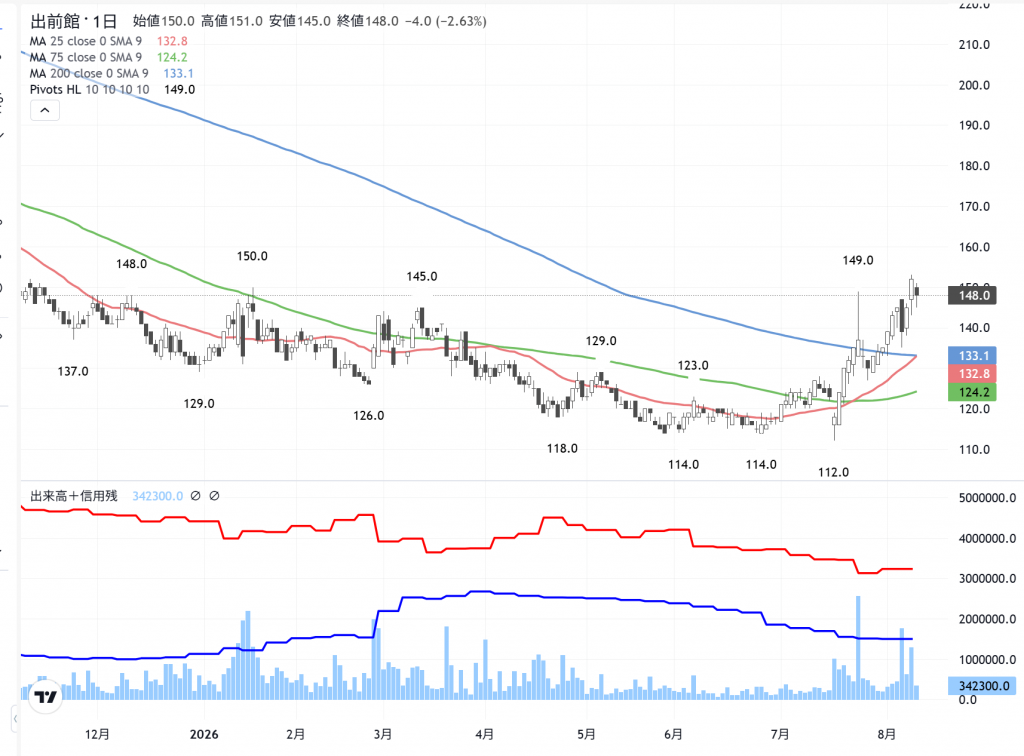Click the first ∅ icon beside 342300.0

[x=195, y=496]
